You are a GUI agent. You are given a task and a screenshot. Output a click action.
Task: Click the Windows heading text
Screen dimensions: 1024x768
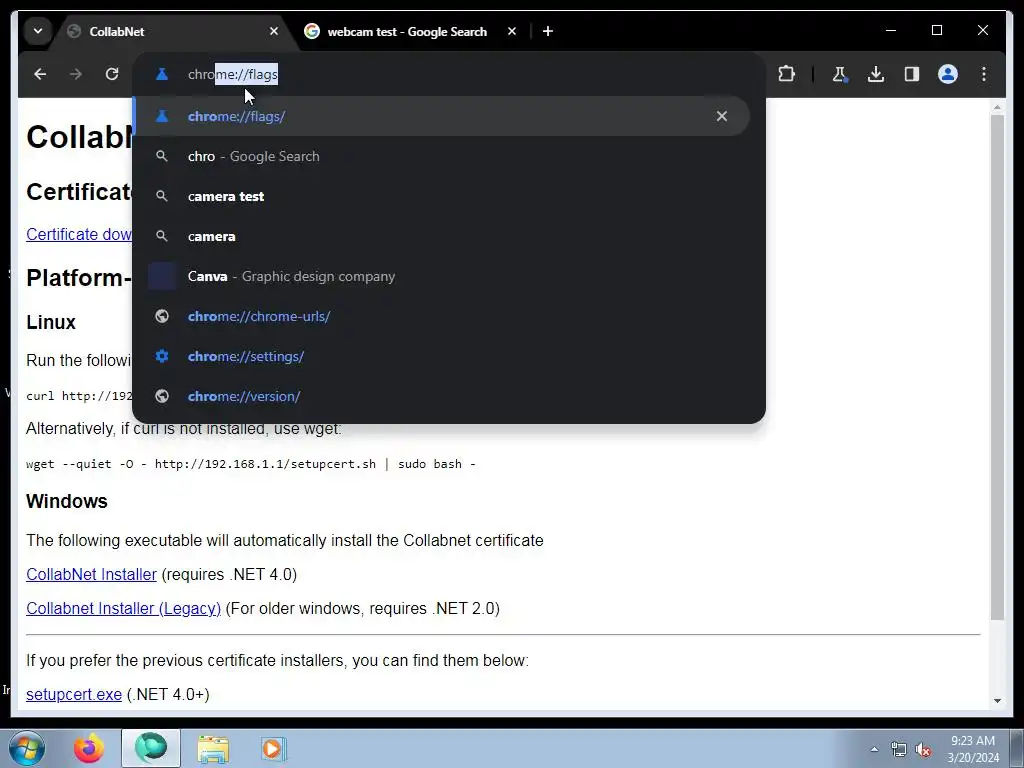[x=67, y=502]
